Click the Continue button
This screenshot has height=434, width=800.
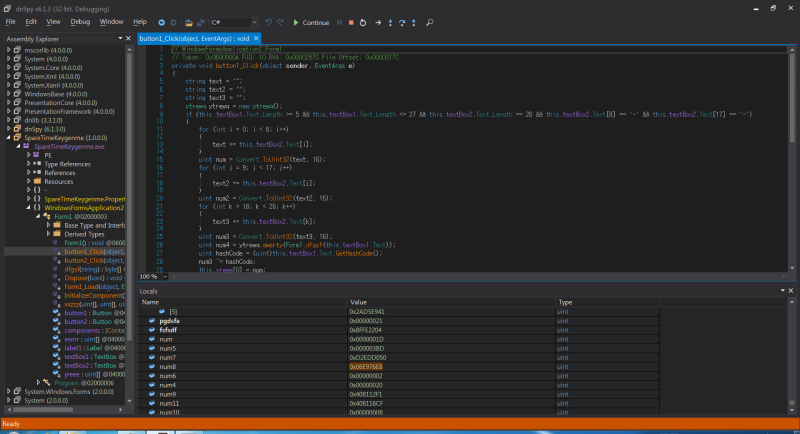tap(309, 21)
